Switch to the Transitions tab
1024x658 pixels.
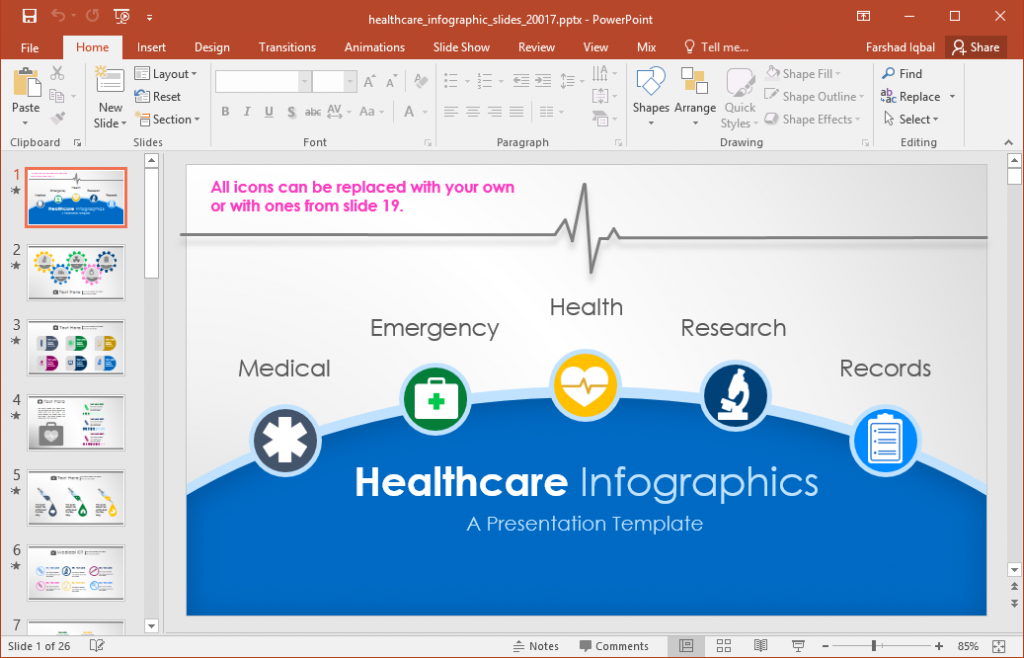click(x=287, y=47)
